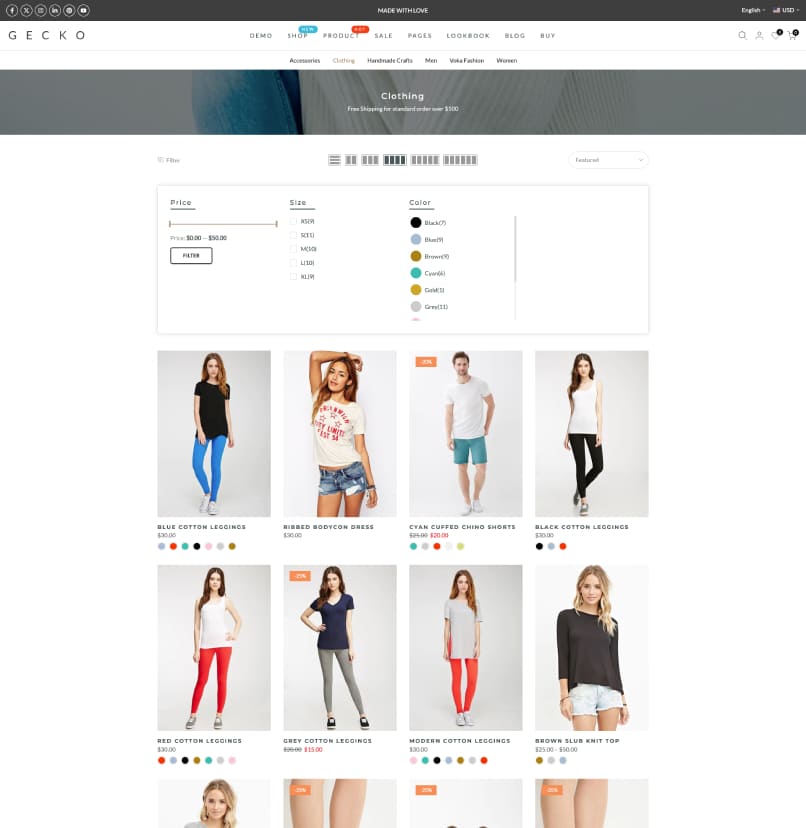Select the Clothing category
806x828 pixels.
[x=344, y=61]
